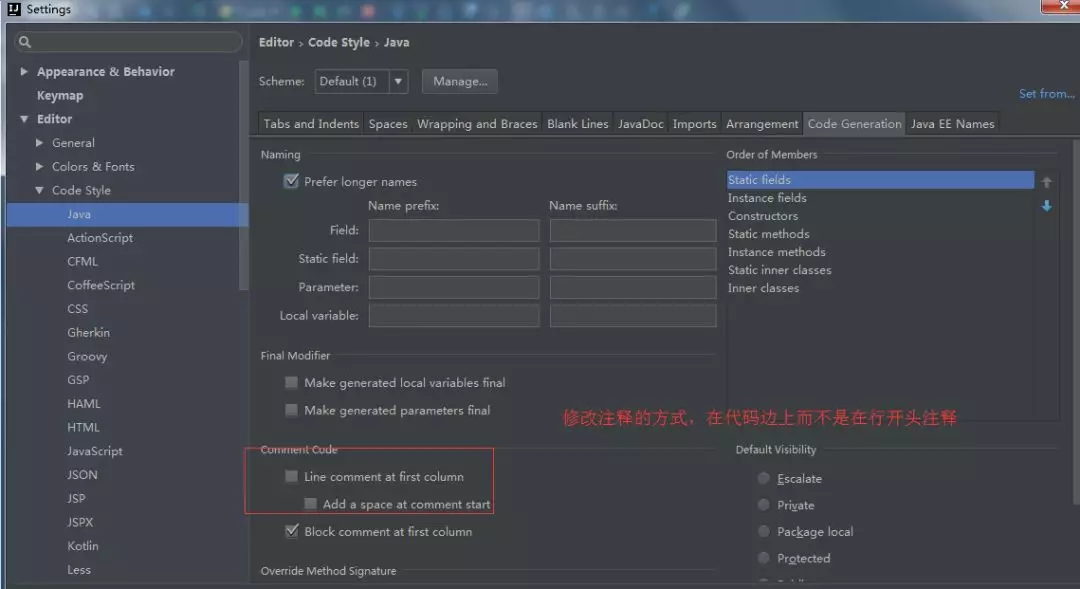Click the Set from... link
This screenshot has width=1080, height=589.
1046,93
